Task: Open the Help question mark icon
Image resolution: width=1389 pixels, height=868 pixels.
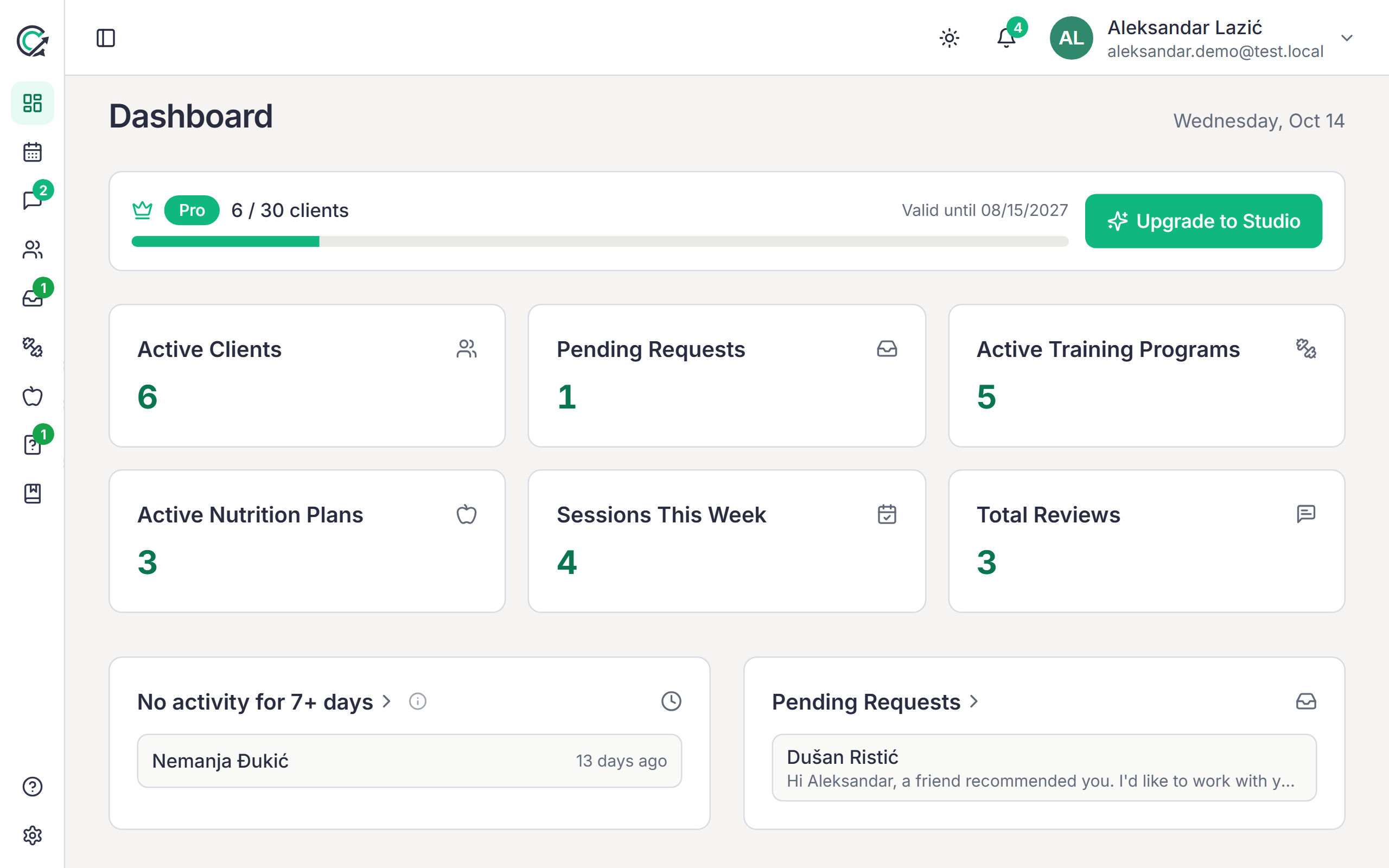Action: click(x=33, y=787)
